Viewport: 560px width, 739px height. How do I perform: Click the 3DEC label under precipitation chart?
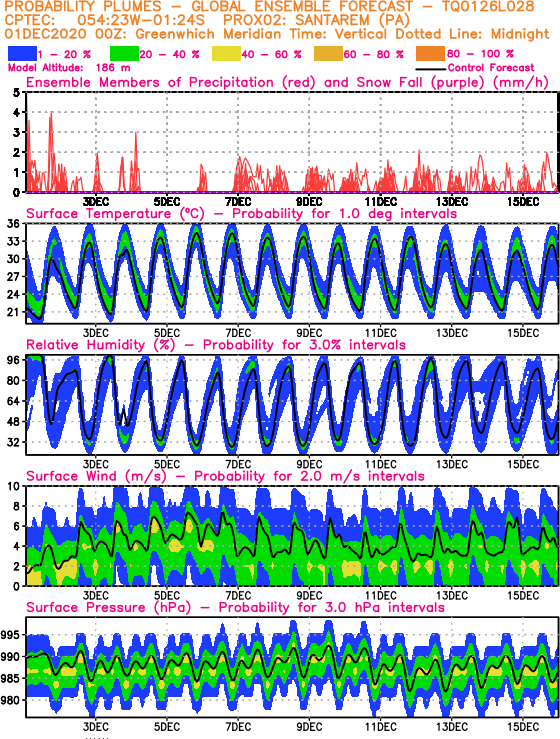[x=96, y=202]
